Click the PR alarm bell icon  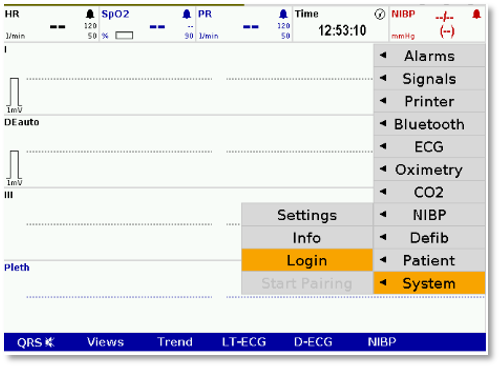[283, 14]
